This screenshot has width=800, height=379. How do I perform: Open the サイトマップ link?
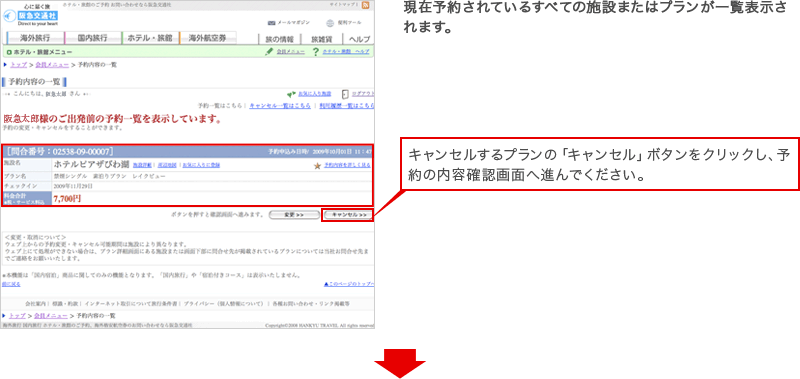tap(343, 4)
